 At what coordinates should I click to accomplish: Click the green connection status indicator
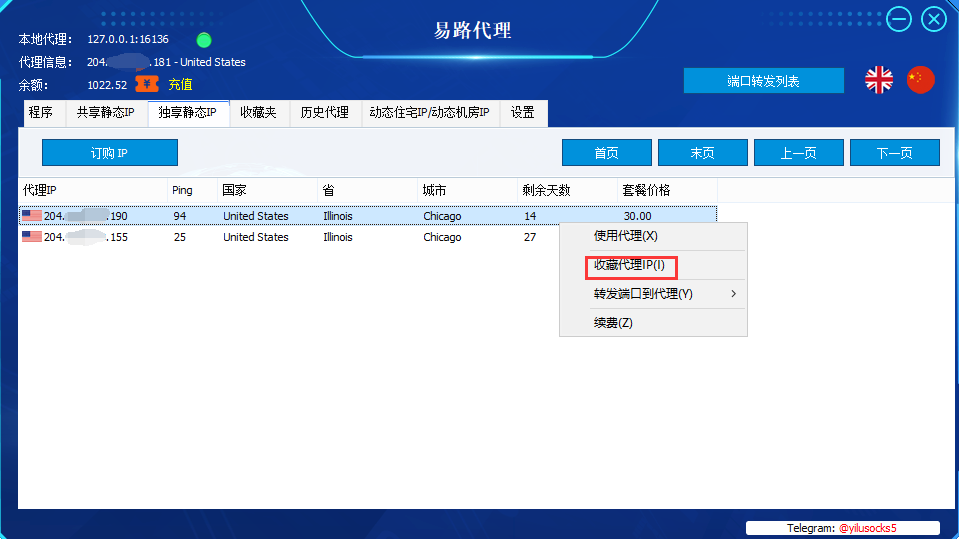204,40
